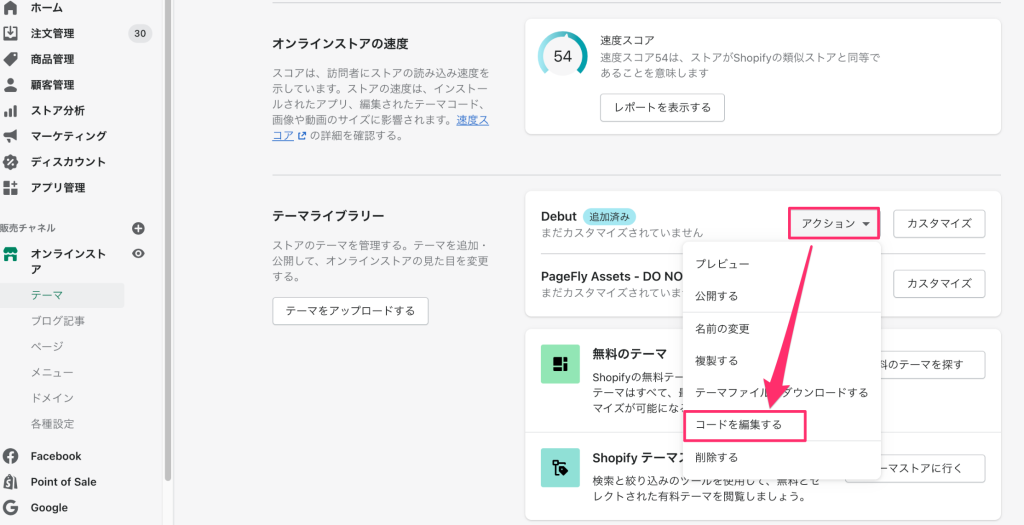Click the 無料のテーマ green layout icon
The height and width of the screenshot is (525, 1024).
click(560, 364)
